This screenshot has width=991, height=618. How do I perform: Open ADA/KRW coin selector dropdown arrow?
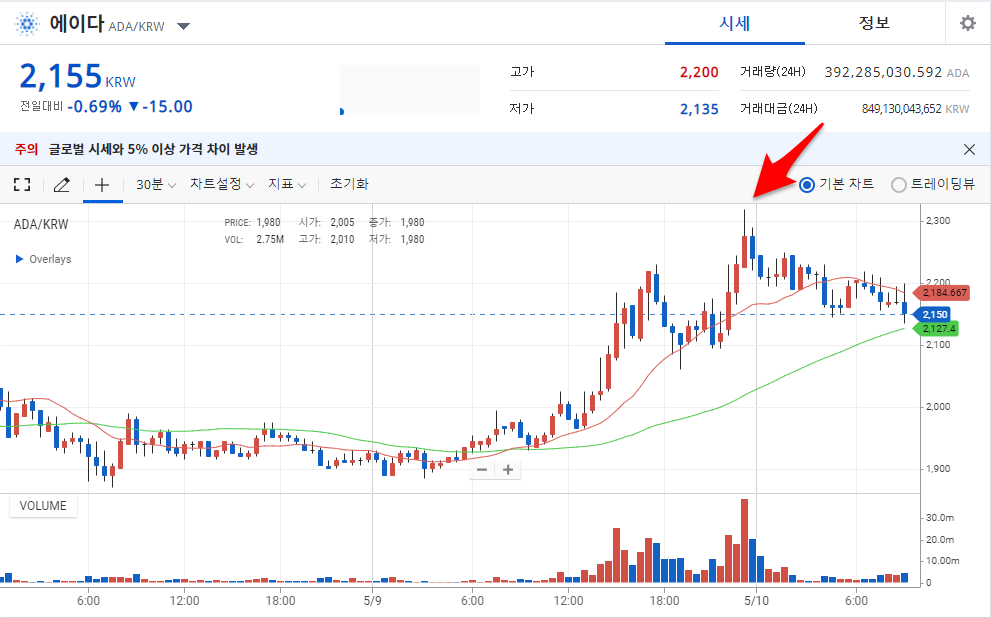pos(183,27)
